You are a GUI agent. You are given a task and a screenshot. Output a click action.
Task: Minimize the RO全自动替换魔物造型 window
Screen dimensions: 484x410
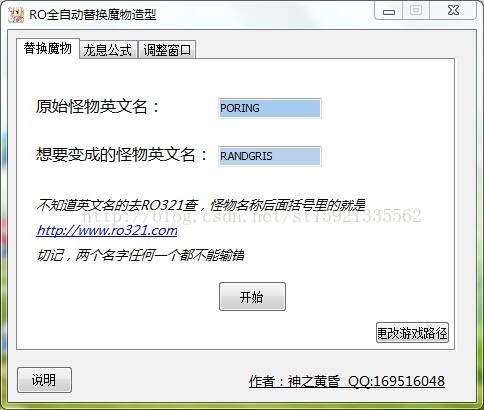pos(389,11)
